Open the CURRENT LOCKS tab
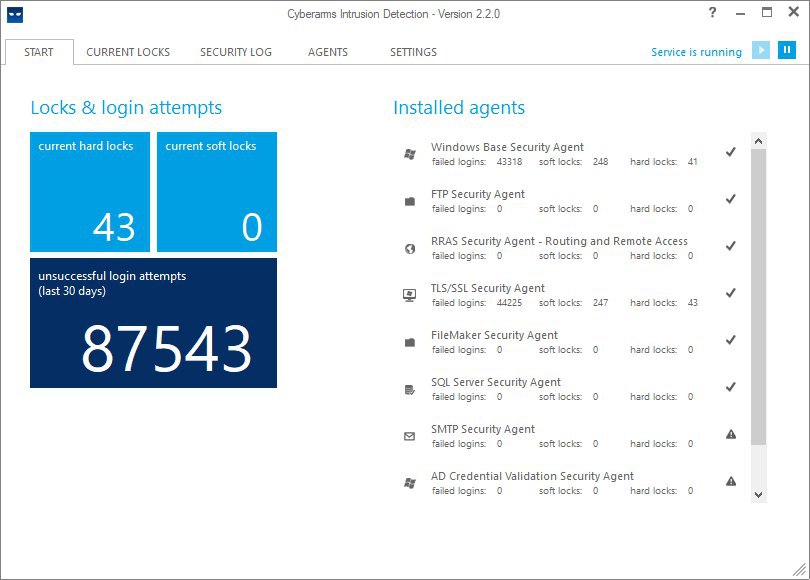The image size is (810, 580). point(128,52)
